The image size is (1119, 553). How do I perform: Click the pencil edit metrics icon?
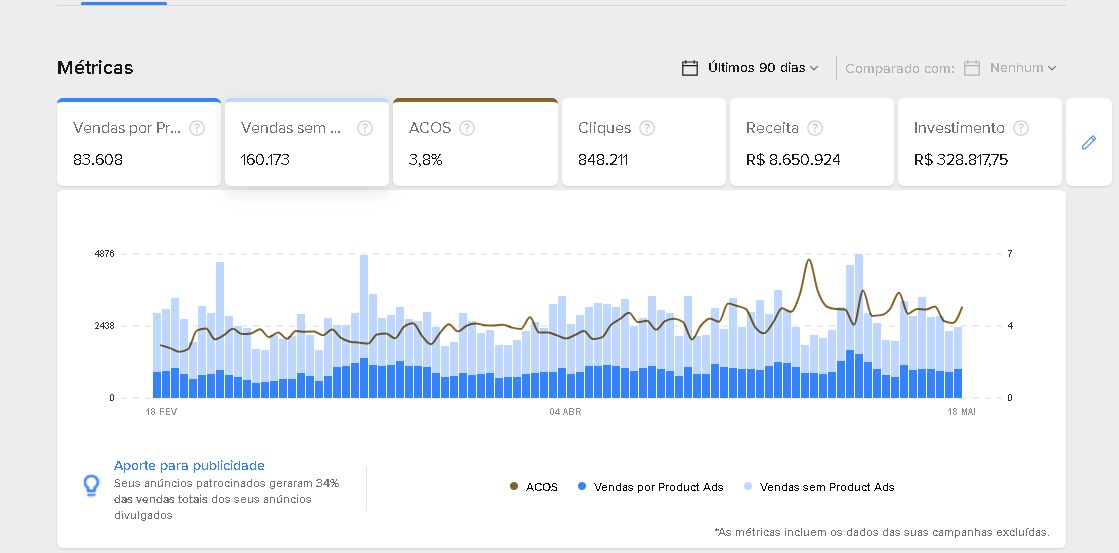coord(1089,143)
